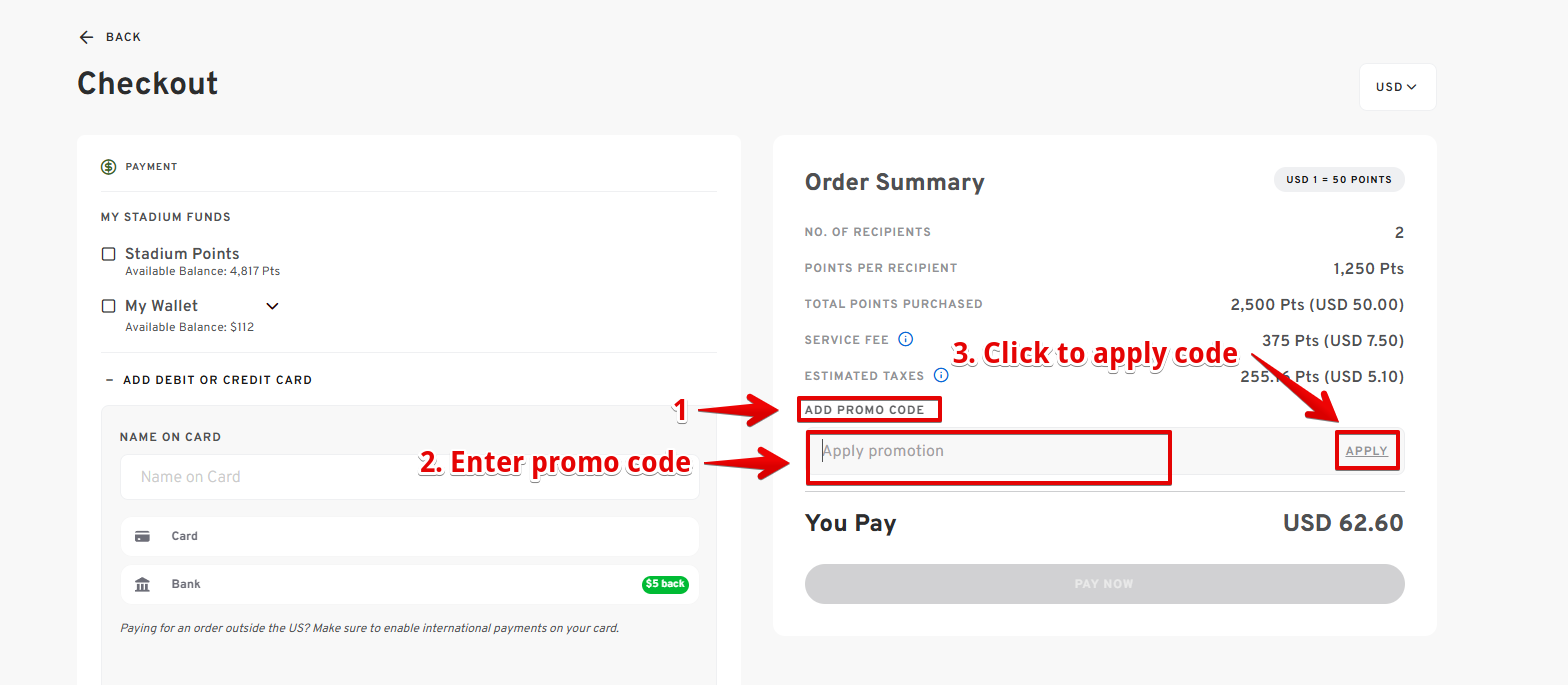The width and height of the screenshot is (1568, 685).
Task: Check the My Wallet checkbox
Action: 109,306
